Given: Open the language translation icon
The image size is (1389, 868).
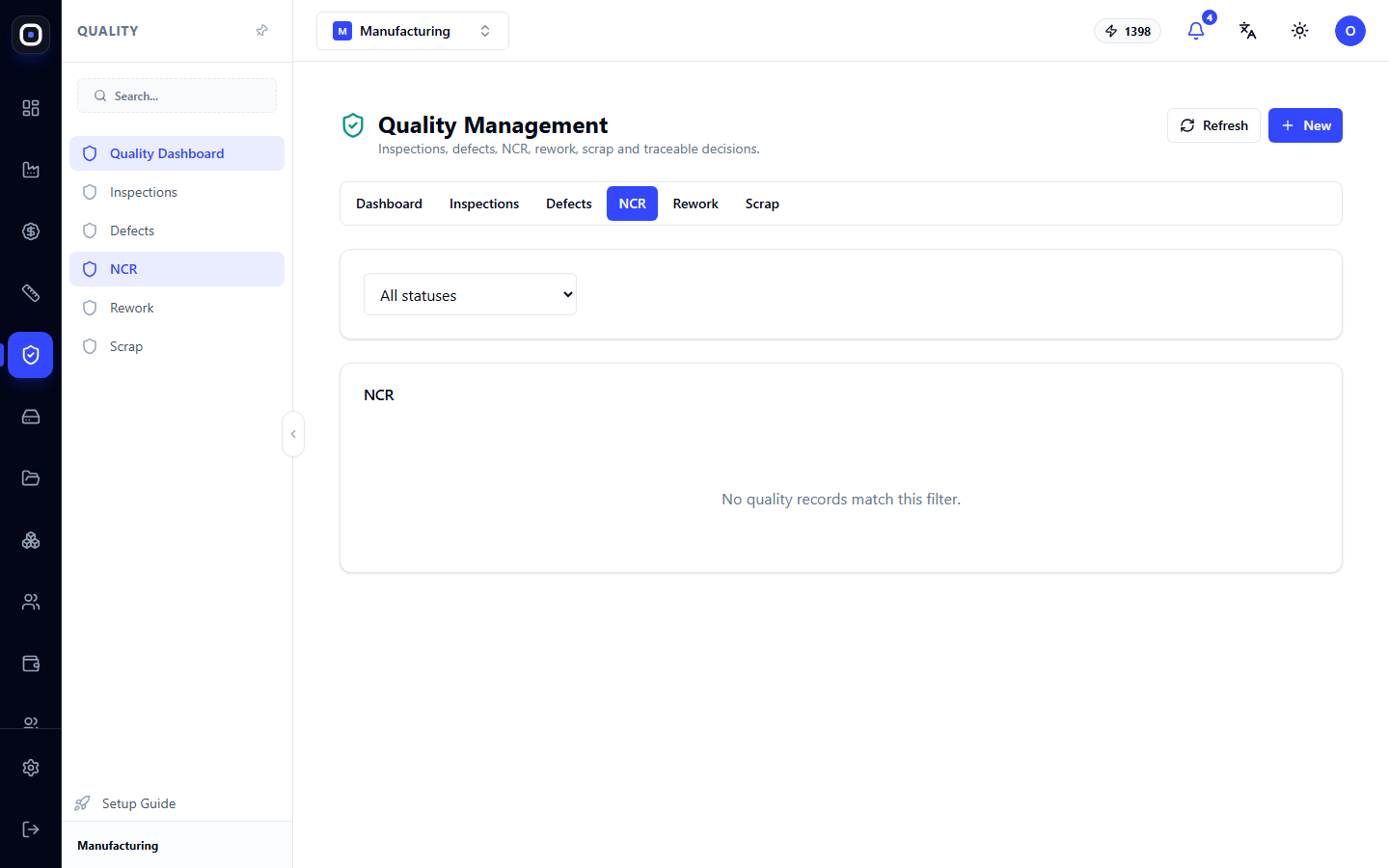Looking at the screenshot, I should (1248, 31).
